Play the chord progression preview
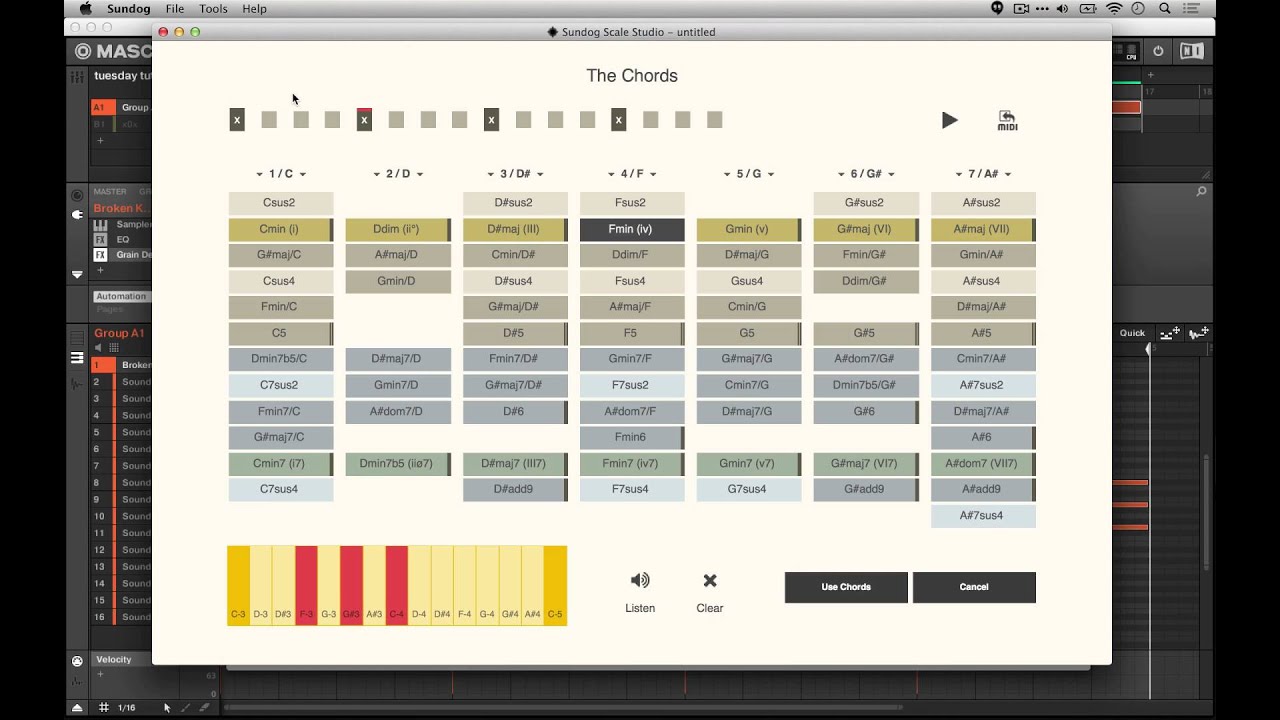Screen dimensions: 1280x720 [949, 120]
